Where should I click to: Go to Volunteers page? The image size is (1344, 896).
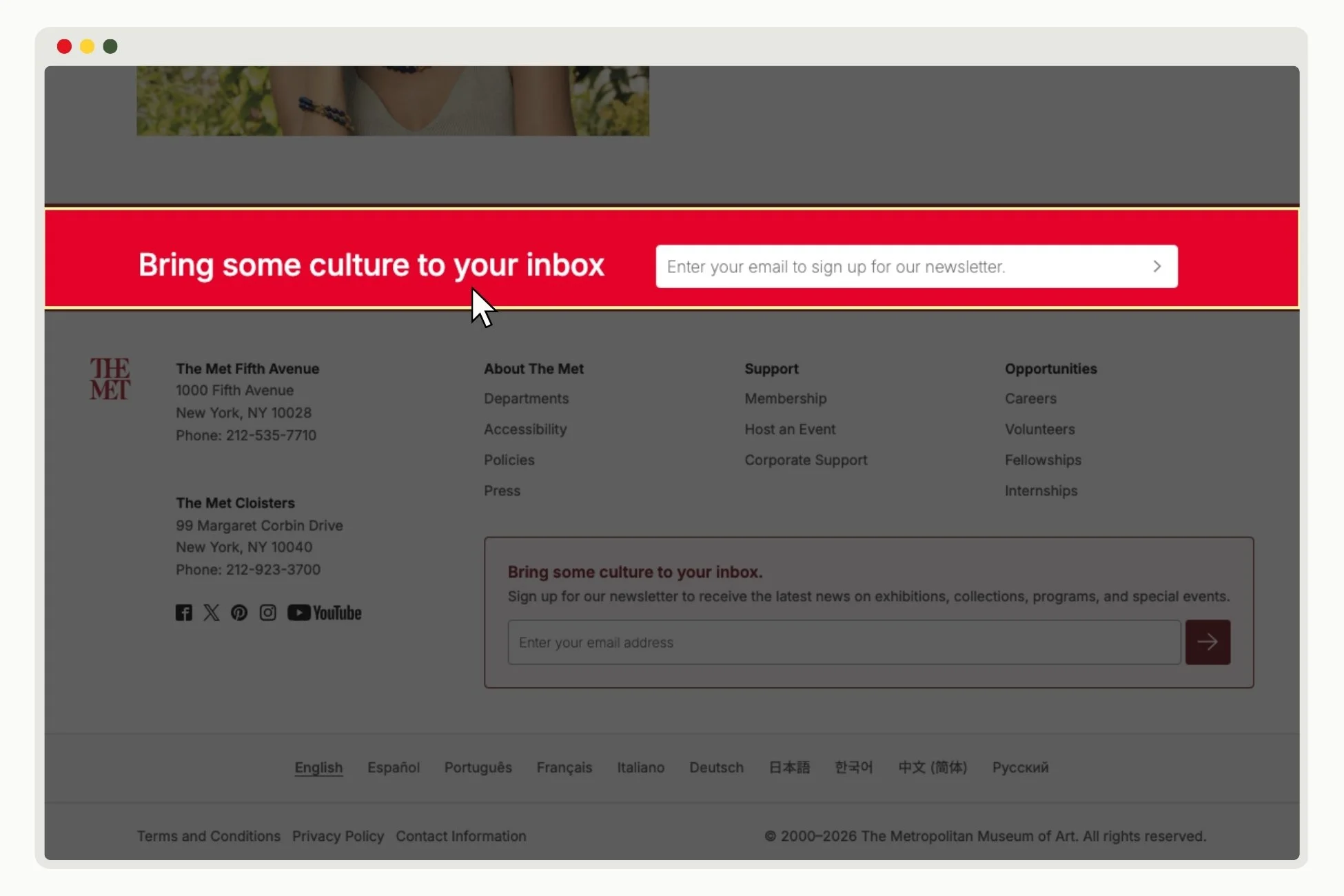pyautogui.click(x=1039, y=429)
